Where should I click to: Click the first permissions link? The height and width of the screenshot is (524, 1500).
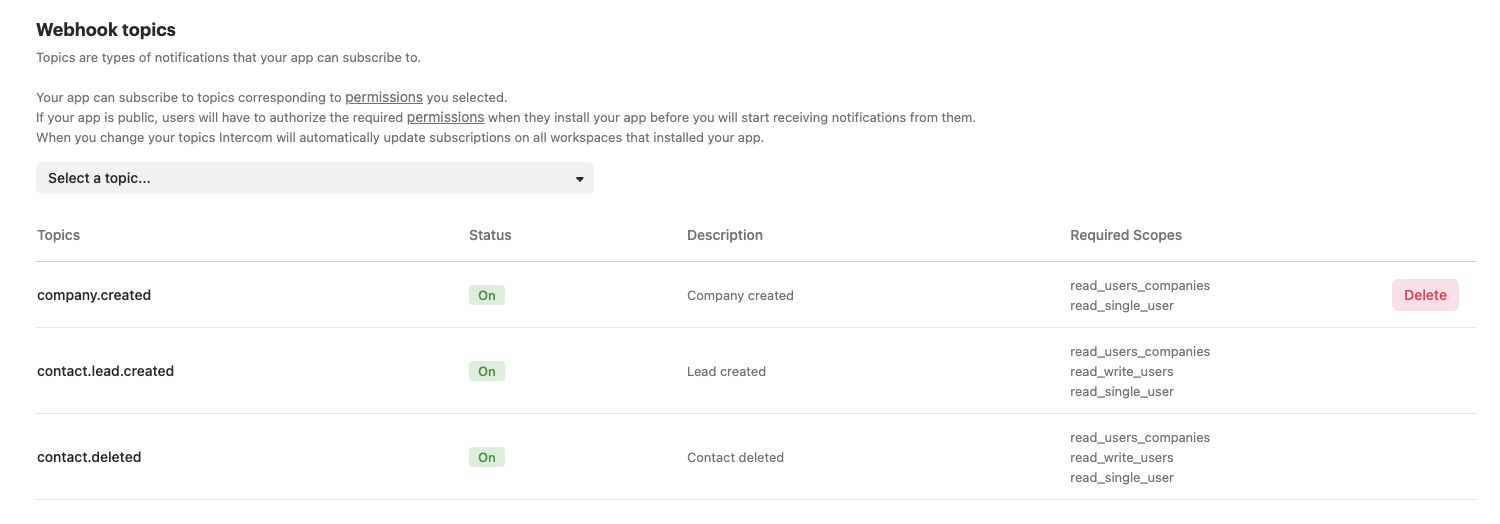383,97
